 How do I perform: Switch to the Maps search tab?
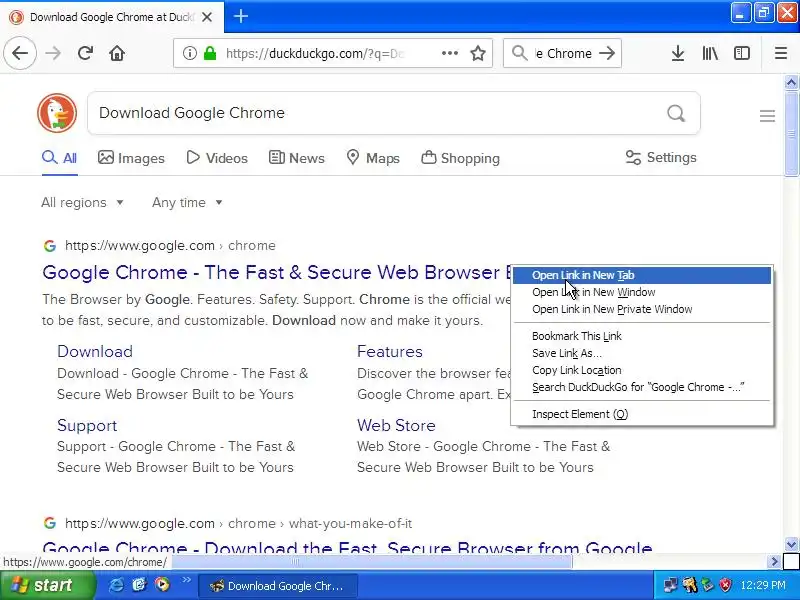pyautogui.click(x=372, y=158)
